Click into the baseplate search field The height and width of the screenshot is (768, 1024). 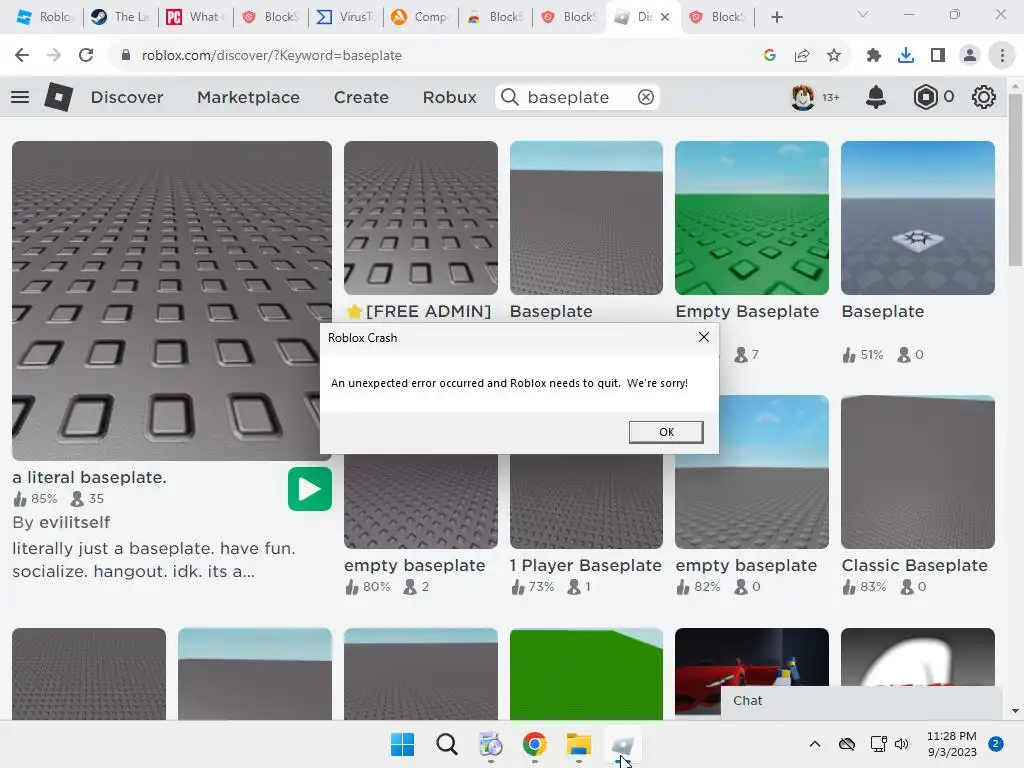pyautogui.click(x=578, y=97)
